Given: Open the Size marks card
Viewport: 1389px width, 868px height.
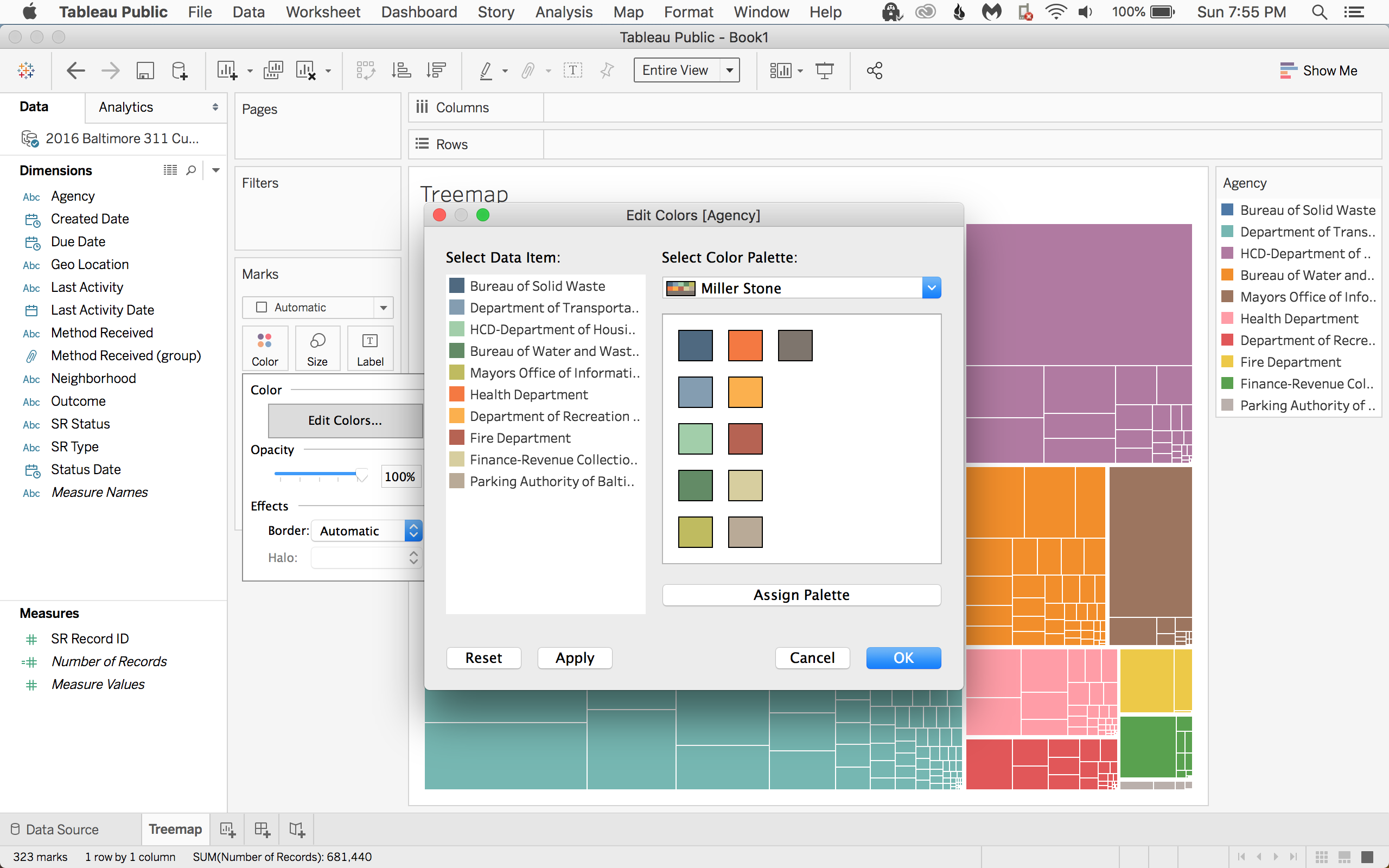Looking at the screenshot, I should [317, 348].
